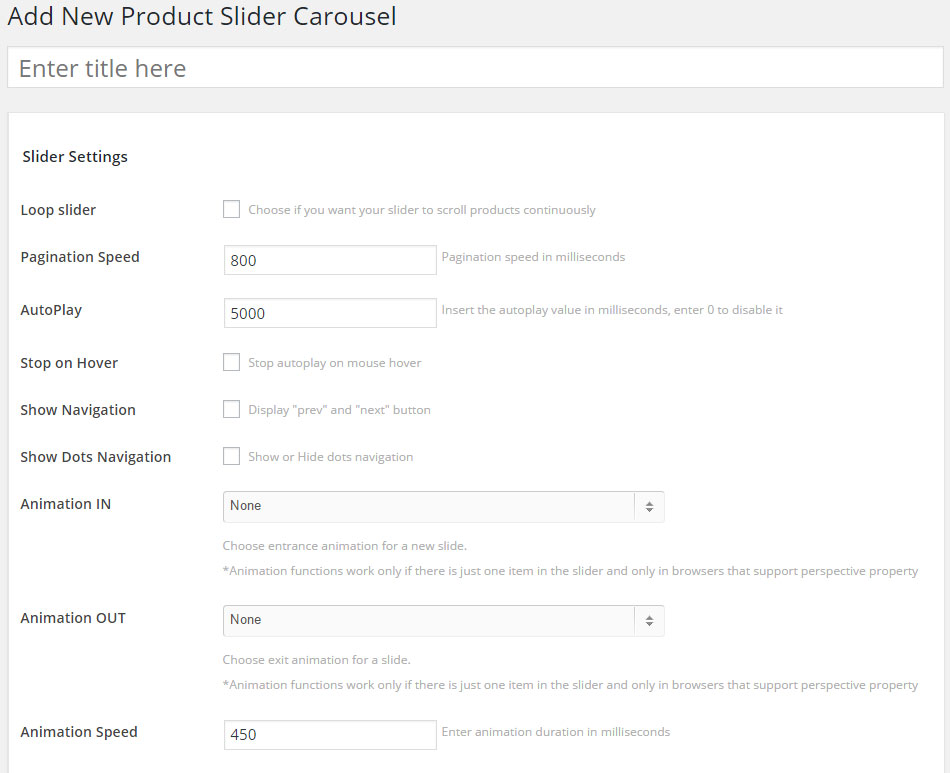The image size is (950, 773).
Task: Click the Show Dots Navigation label
Action: pos(96,457)
